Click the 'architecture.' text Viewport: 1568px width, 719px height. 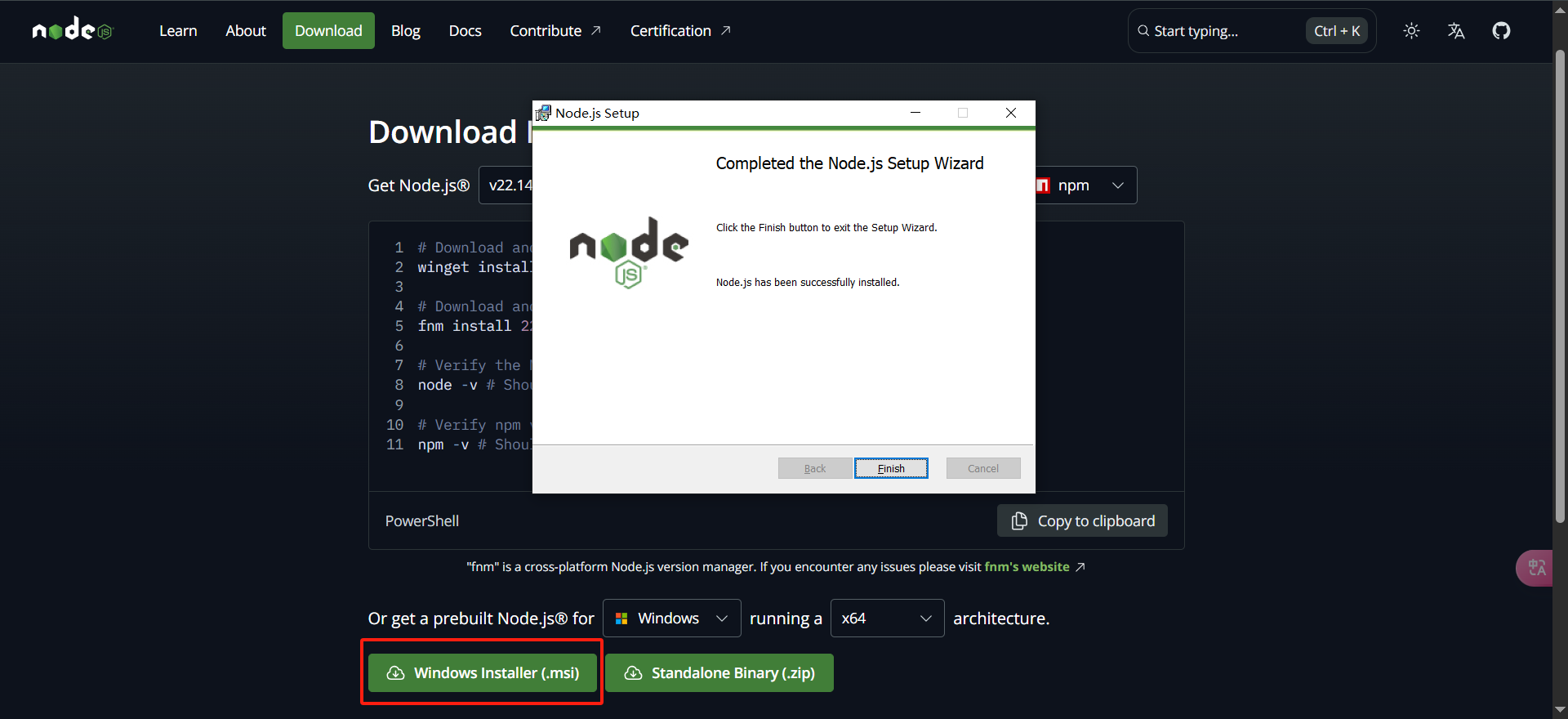pos(1001,619)
